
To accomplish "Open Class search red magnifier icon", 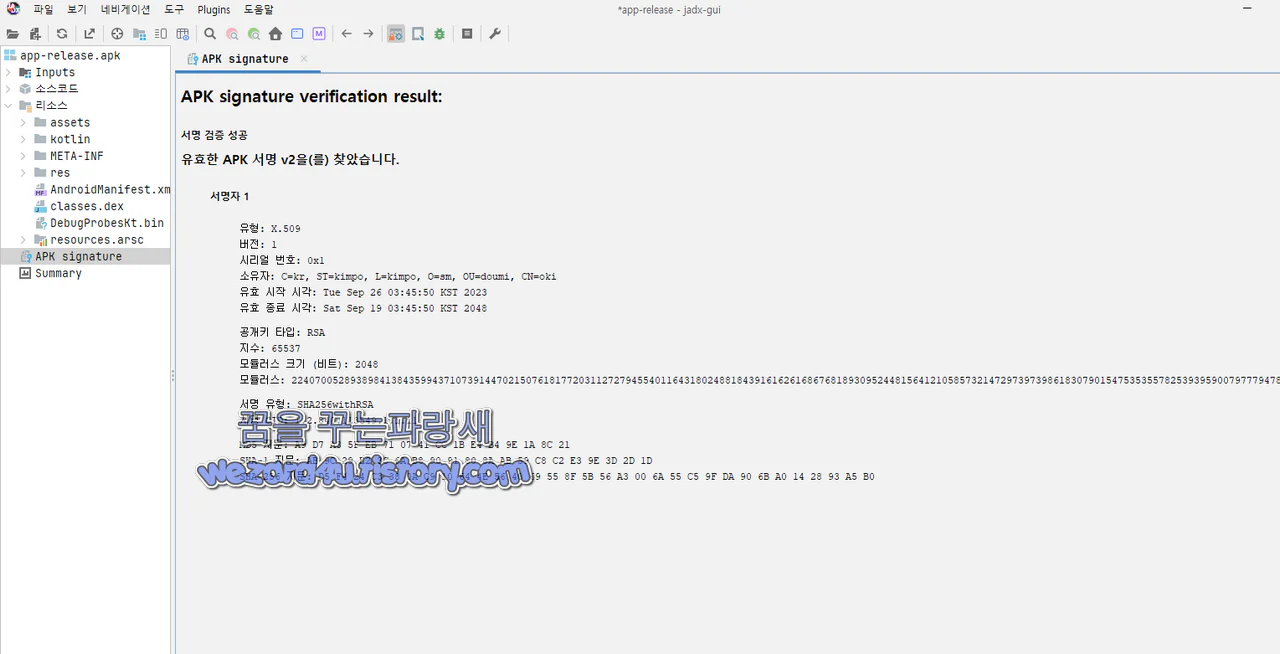I will coord(232,34).
